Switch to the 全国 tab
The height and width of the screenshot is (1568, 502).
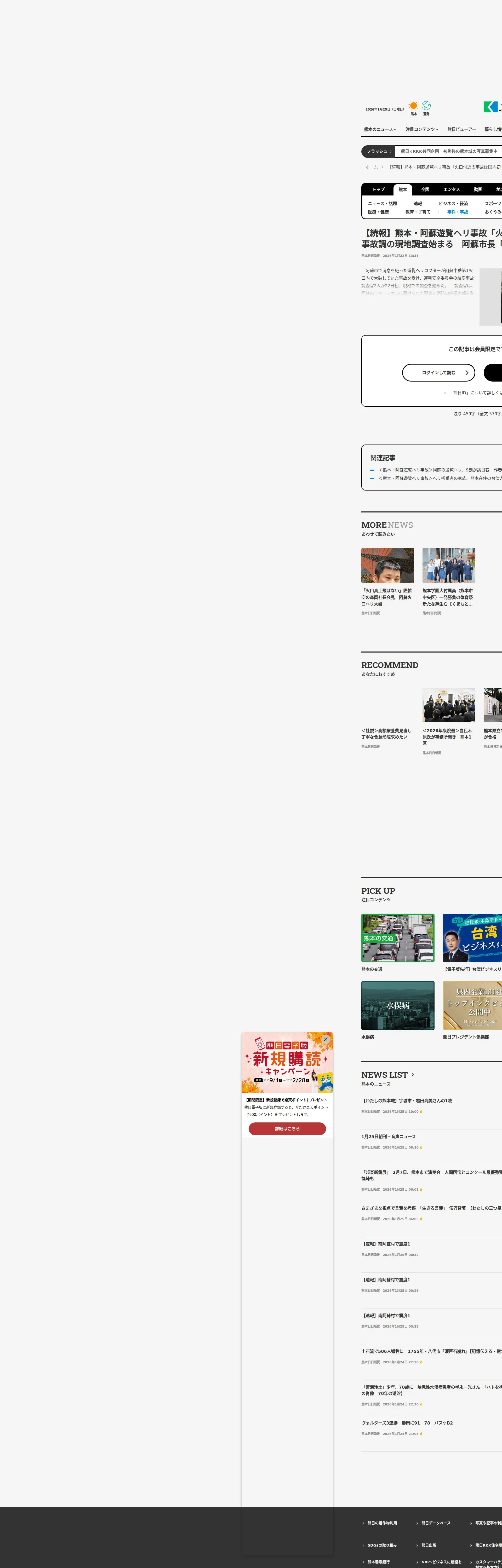425,189
